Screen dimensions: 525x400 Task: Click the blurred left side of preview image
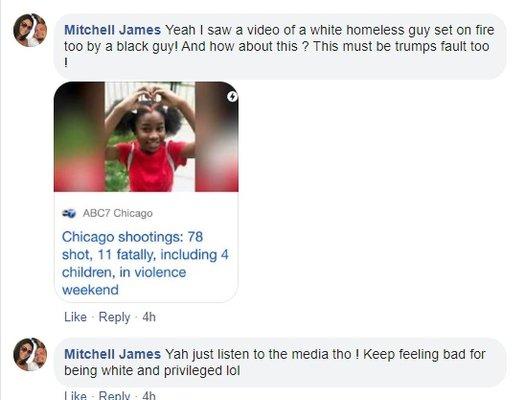(x=79, y=137)
